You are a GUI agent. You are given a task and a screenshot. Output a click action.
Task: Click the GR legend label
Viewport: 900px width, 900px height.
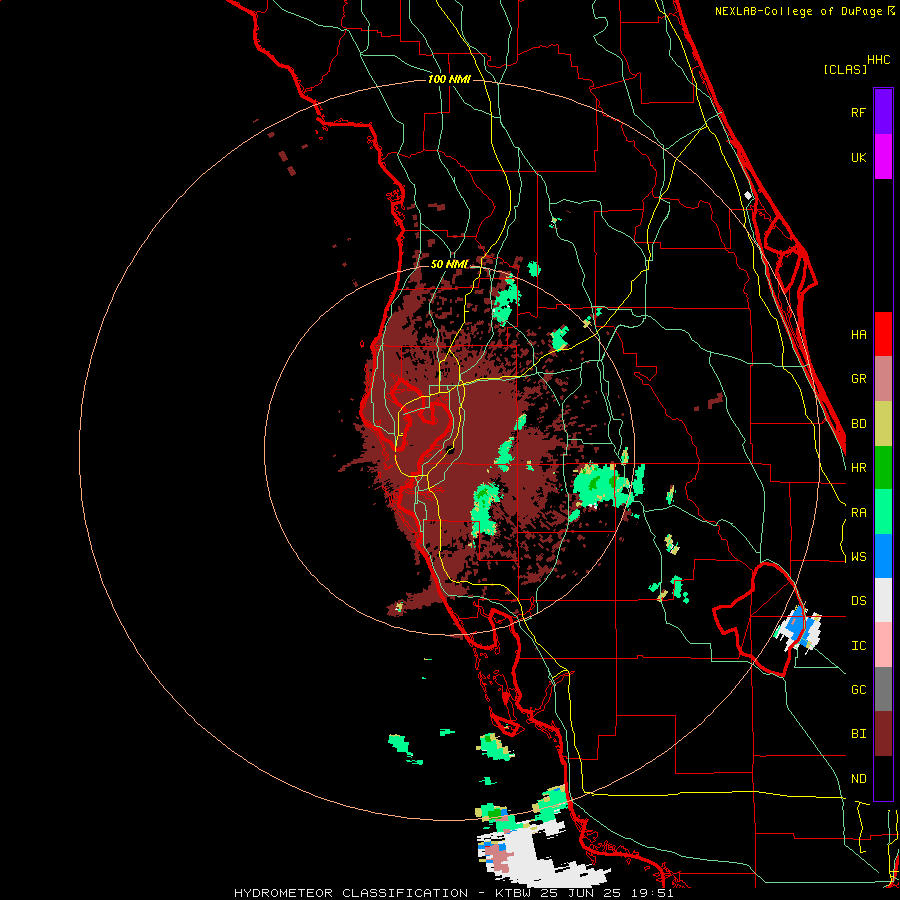[858, 379]
